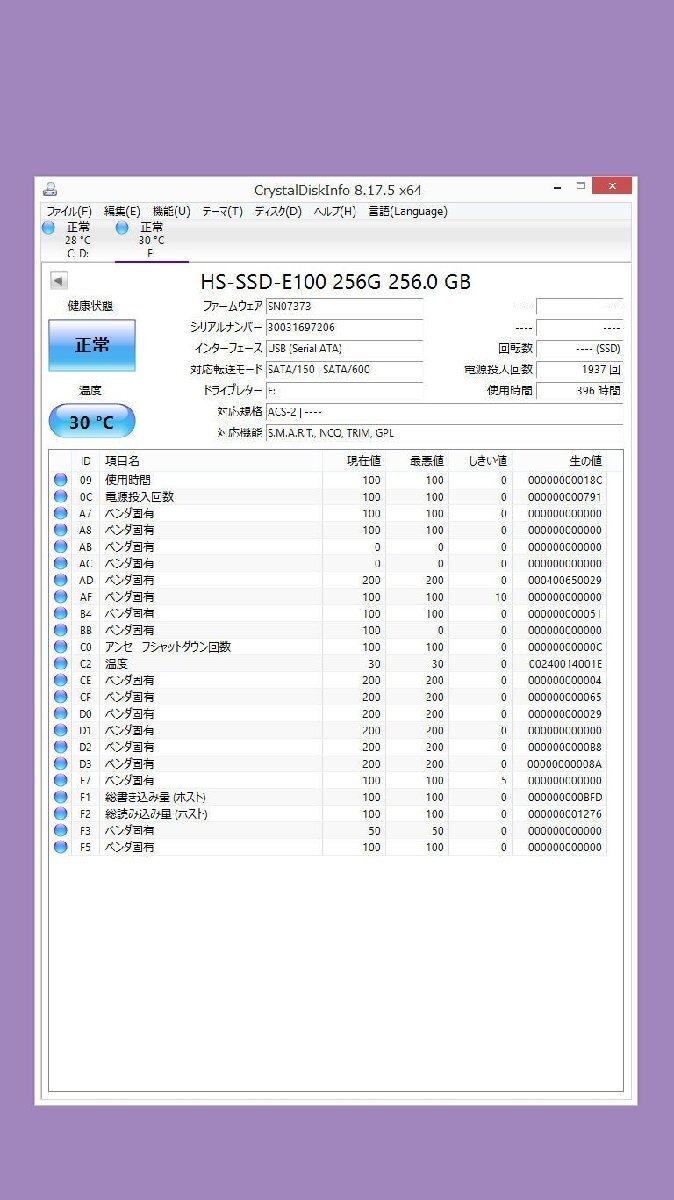
Task: Select the 温度 attribute row label
Action: click(x=116, y=663)
